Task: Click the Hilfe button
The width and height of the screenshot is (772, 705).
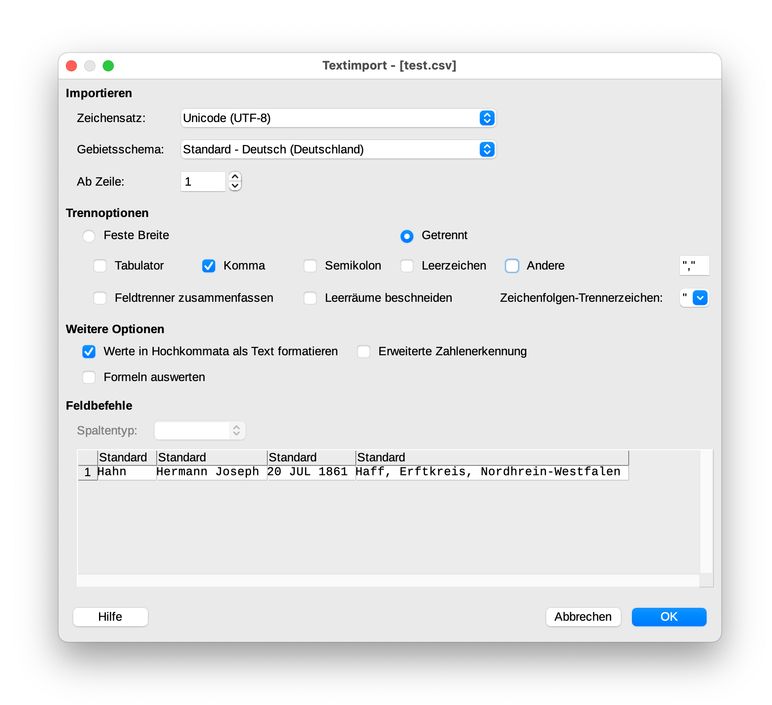Action: [x=110, y=617]
